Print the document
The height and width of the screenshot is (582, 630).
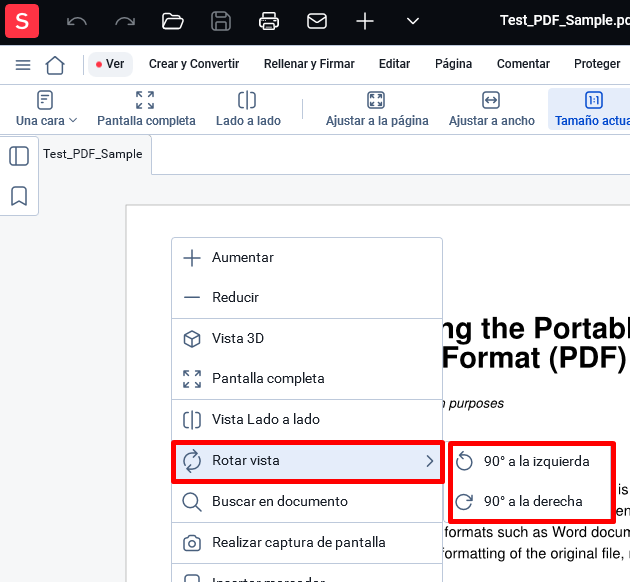(x=269, y=21)
